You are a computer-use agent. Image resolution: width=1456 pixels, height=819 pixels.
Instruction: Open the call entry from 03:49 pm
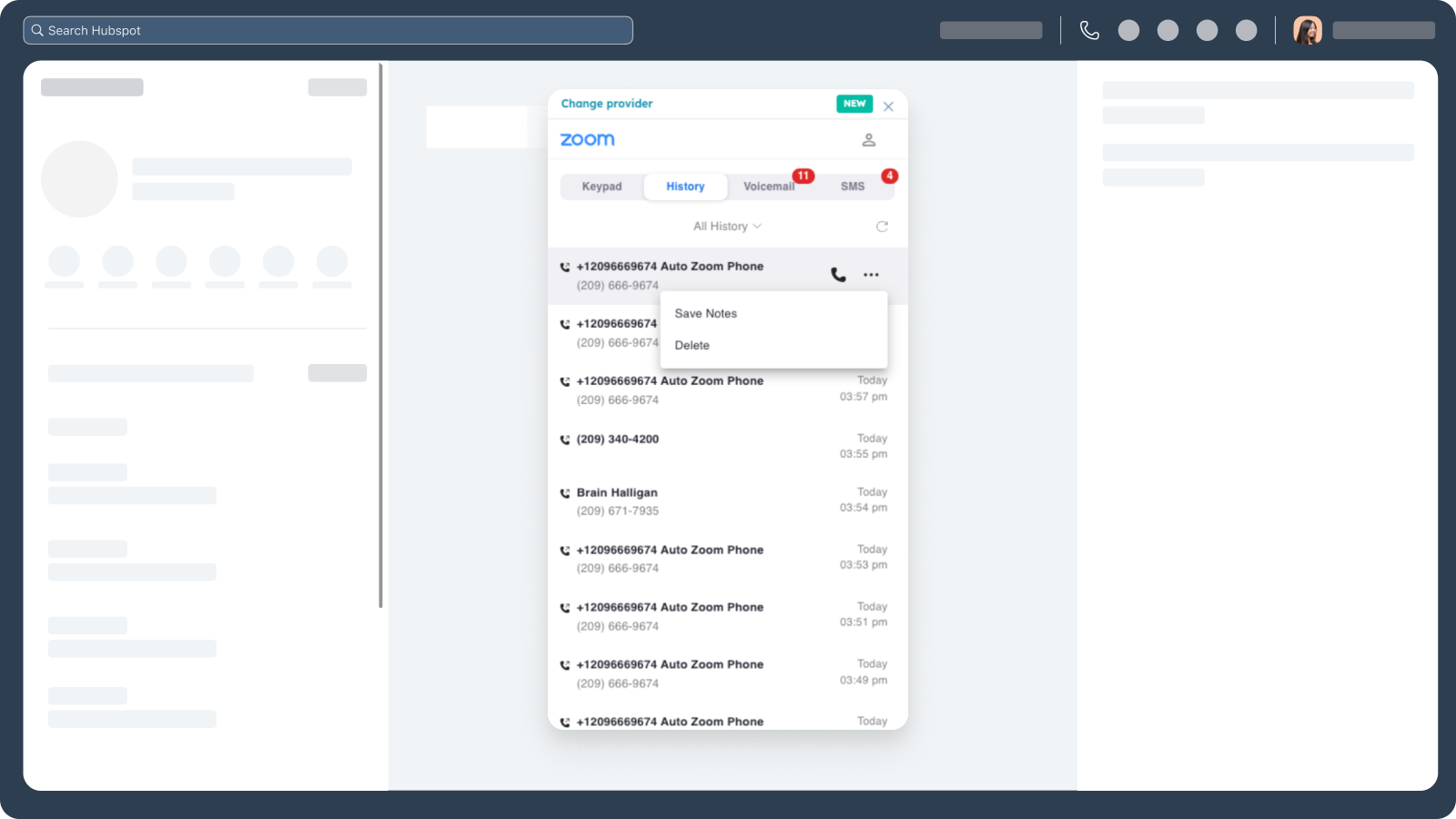[727, 673]
